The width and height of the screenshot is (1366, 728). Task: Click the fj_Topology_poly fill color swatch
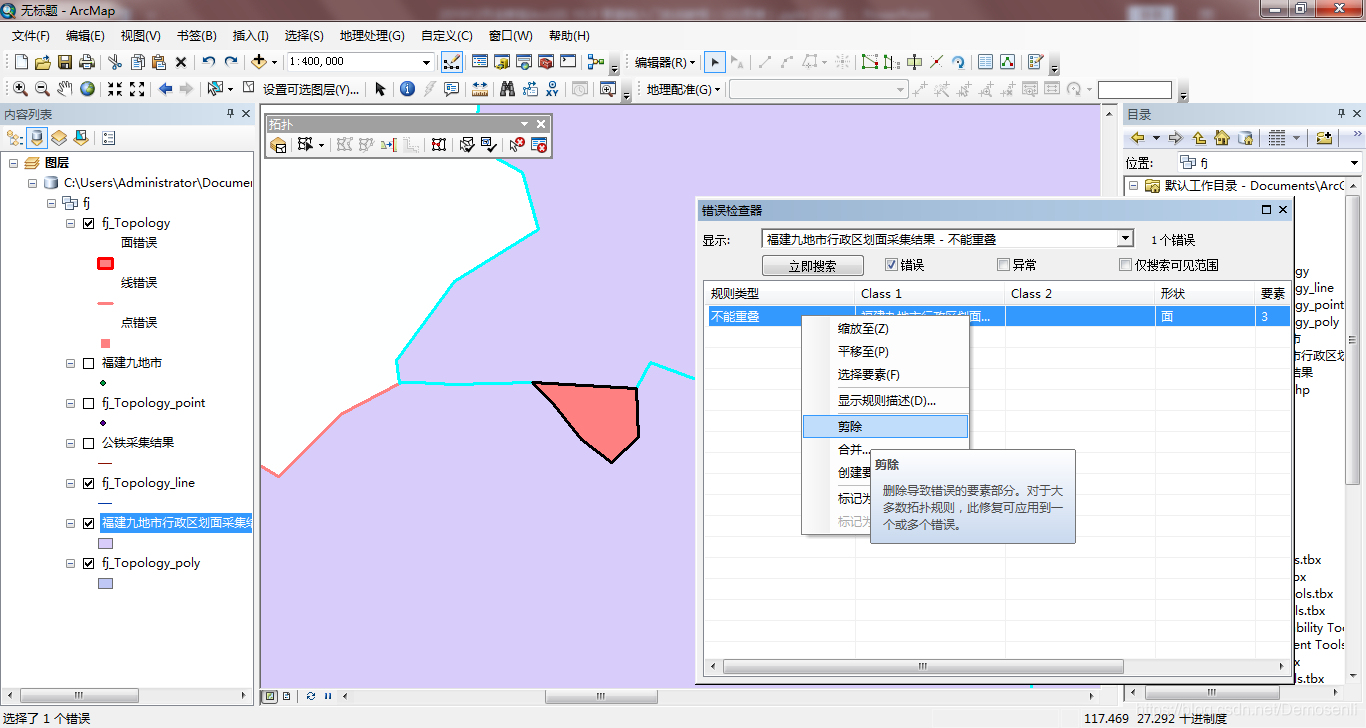coord(105,583)
